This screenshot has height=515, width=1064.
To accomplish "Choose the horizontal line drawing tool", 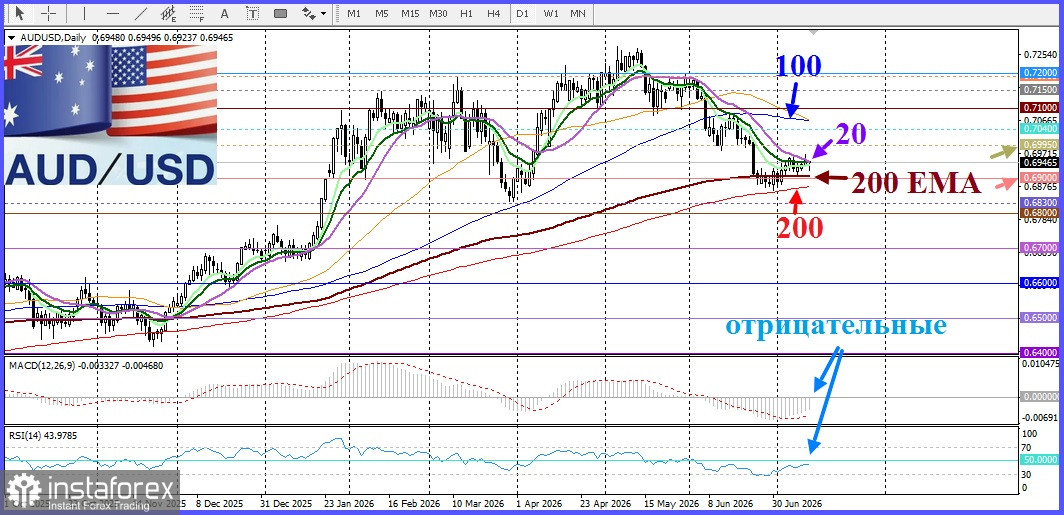I will pyautogui.click(x=113, y=13).
